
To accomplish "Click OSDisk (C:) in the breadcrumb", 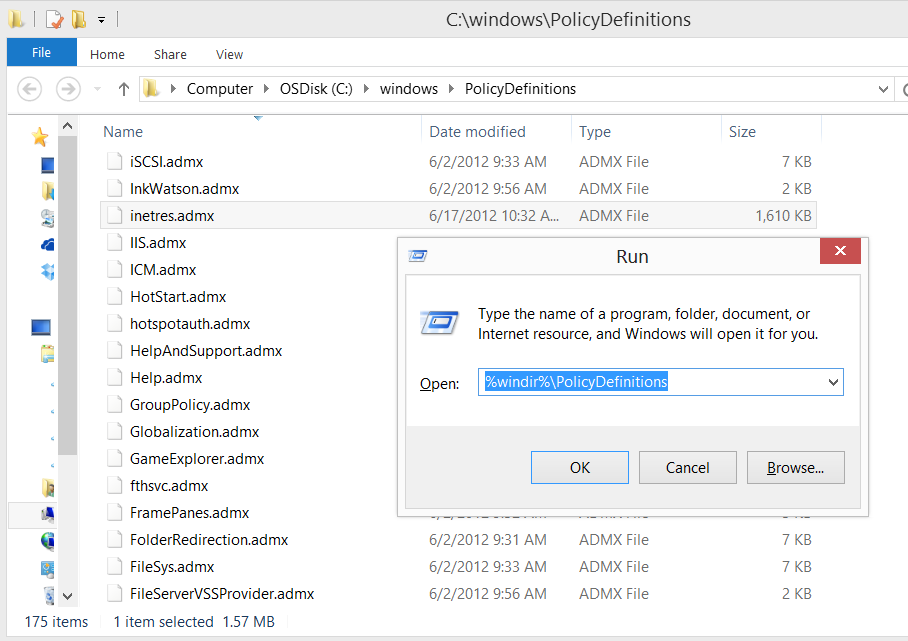I will 316,89.
